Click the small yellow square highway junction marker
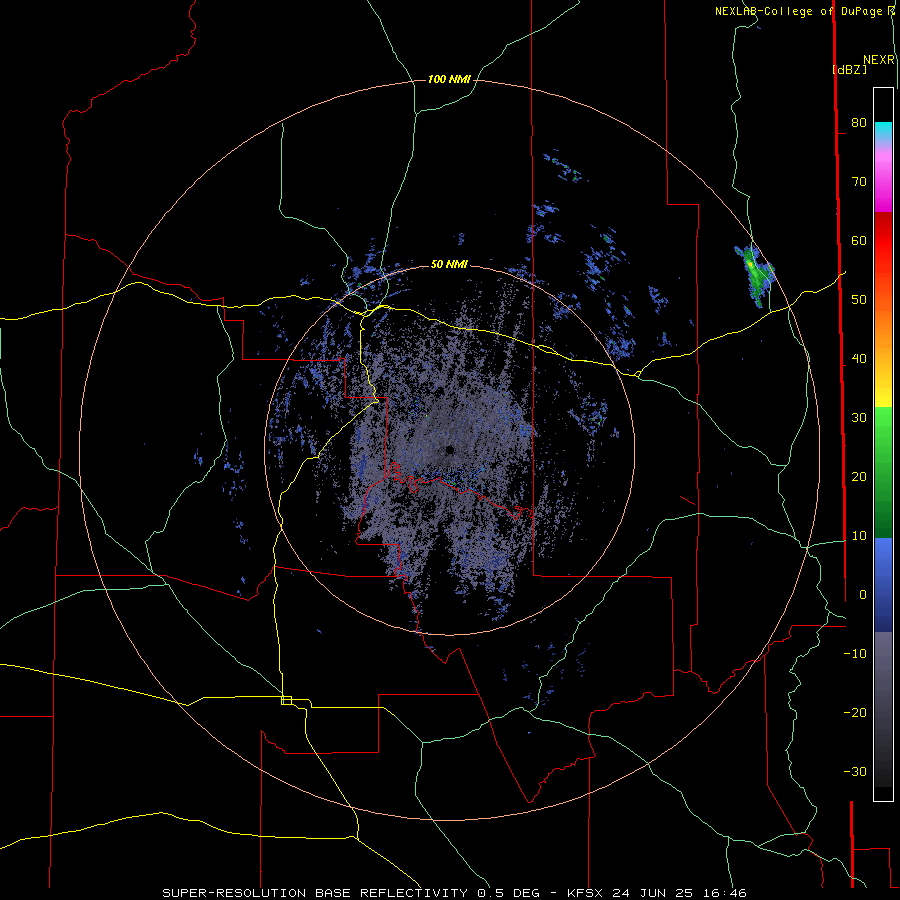 (x=286, y=700)
